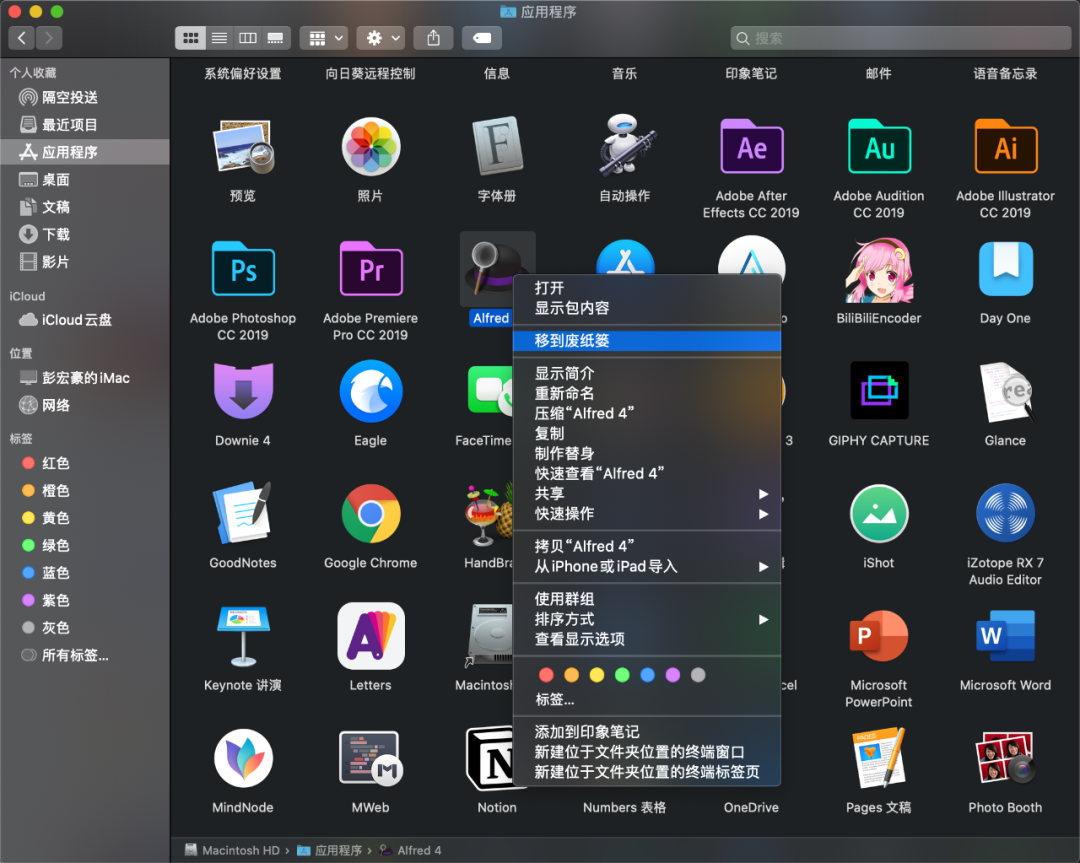1080x863 pixels.
Task: Open iCloud 云盘 in the sidebar
Action: tap(84, 320)
